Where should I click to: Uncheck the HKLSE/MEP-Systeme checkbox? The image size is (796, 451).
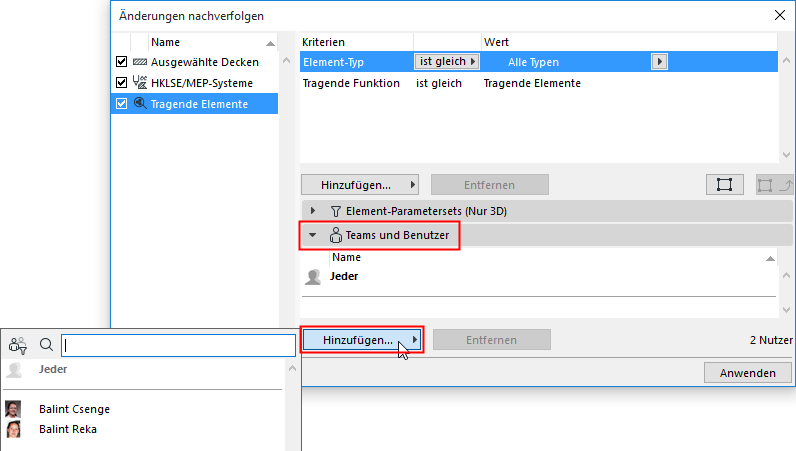pyautogui.click(x=122, y=83)
